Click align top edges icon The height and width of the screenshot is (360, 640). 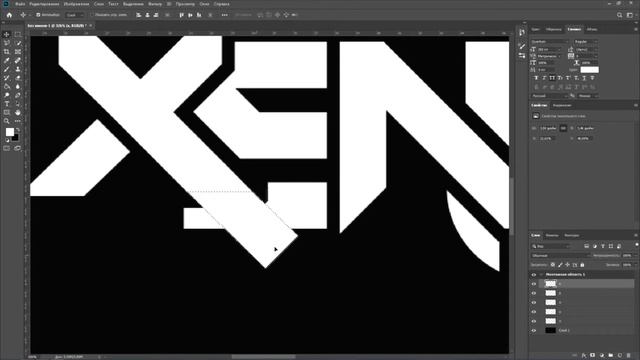click(182, 15)
